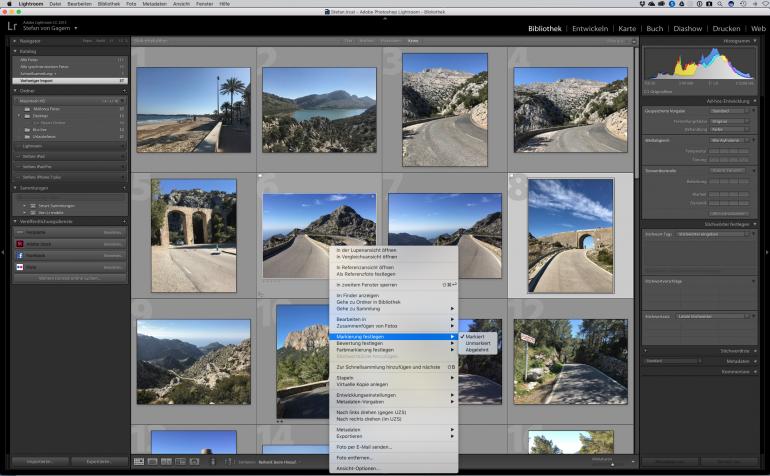This screenshot has height=476, width=770.
Task: Click plus icon of Veröffentlichungsdienste panel
Action: tap(124, 222)
